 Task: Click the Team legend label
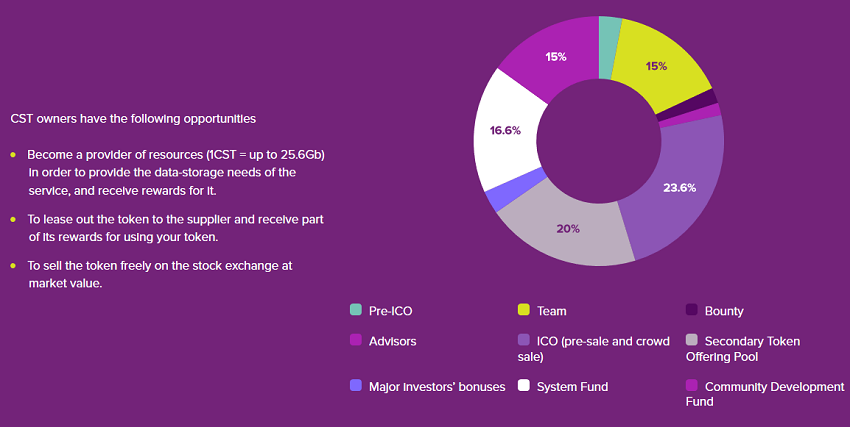click(551, 311)
